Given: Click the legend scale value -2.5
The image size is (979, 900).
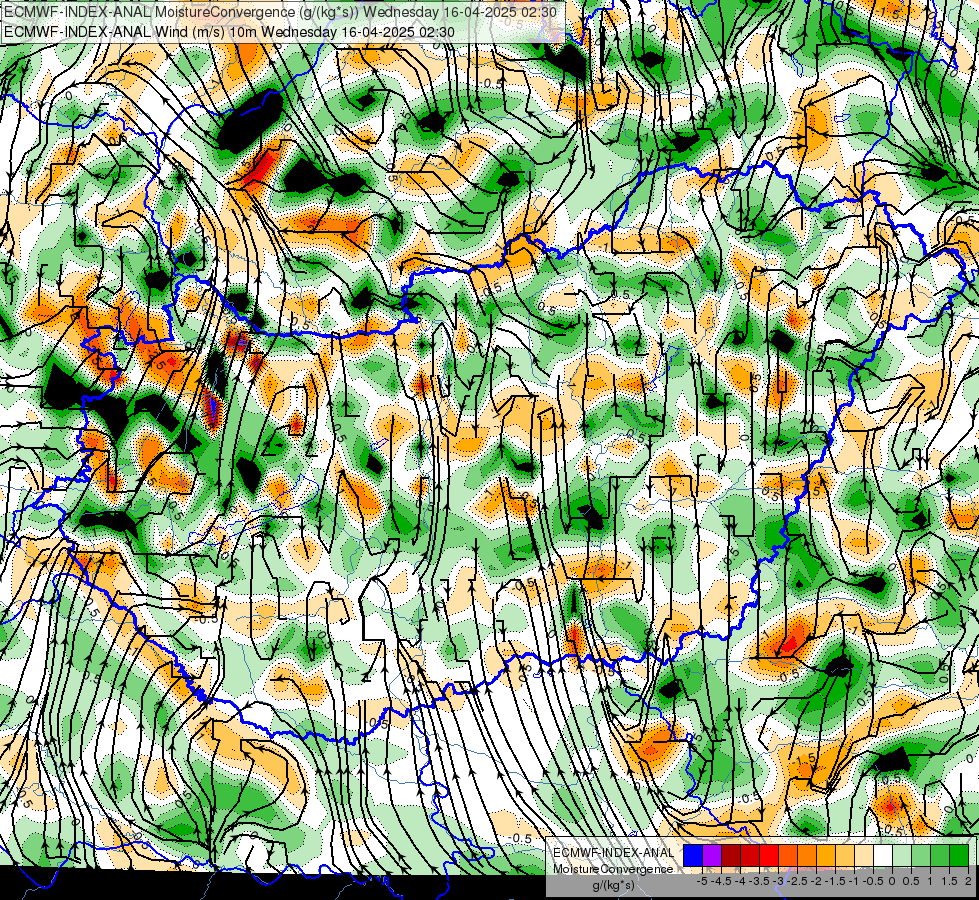Looking at the screenshot, I should coord(797,881).
